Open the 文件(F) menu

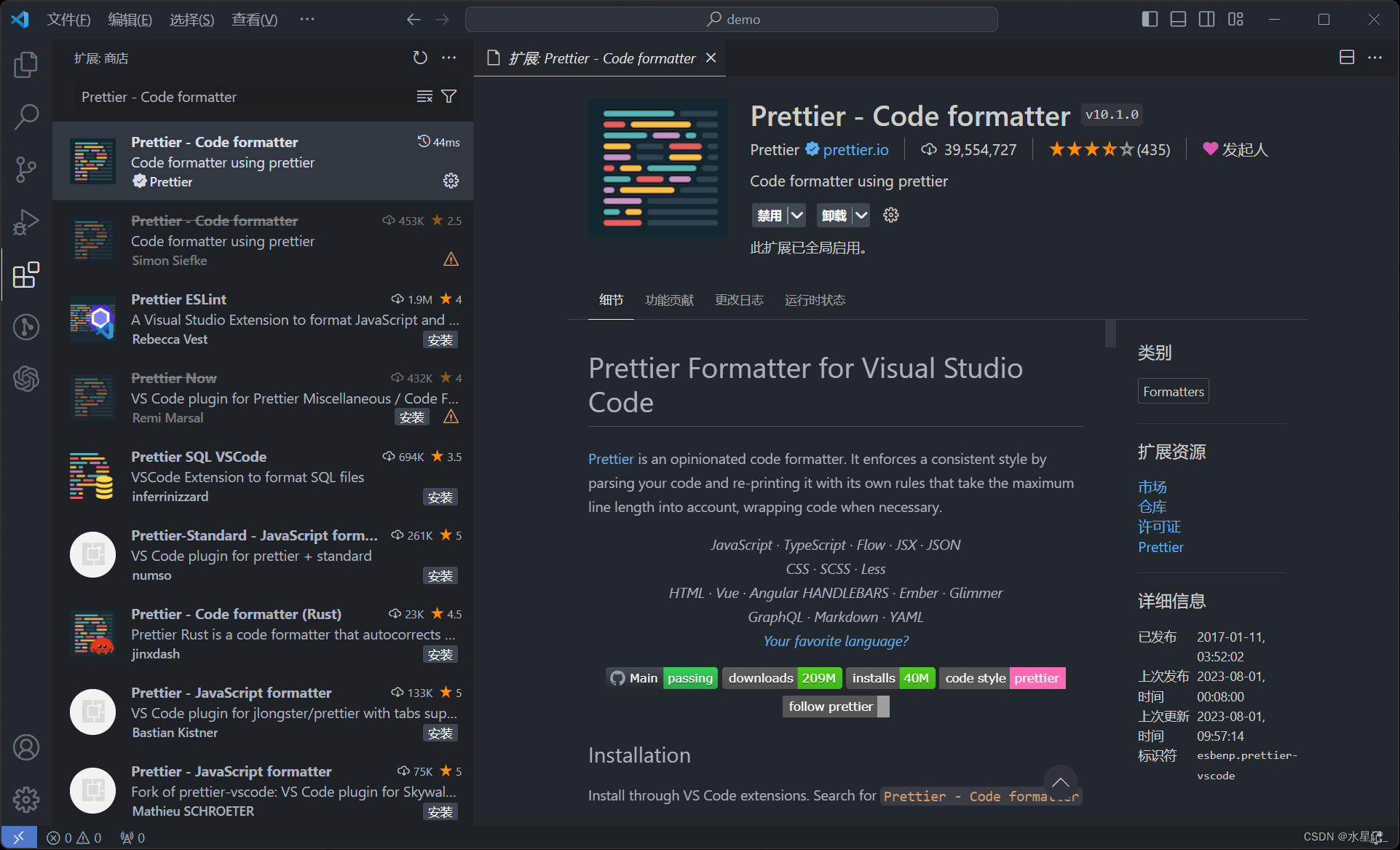tap(68, 20)
